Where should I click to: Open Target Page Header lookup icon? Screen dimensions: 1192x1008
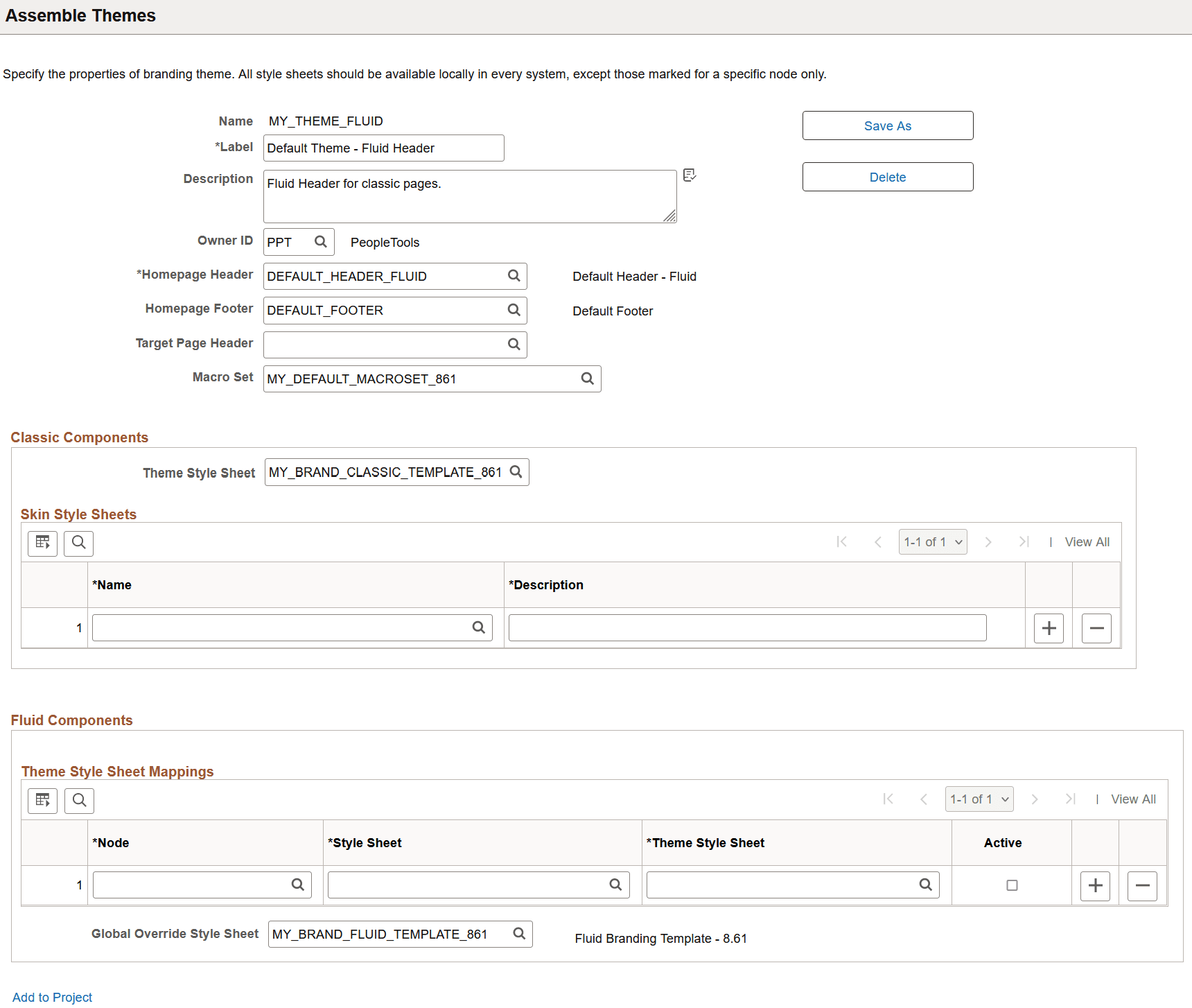[x=514, y=345]
